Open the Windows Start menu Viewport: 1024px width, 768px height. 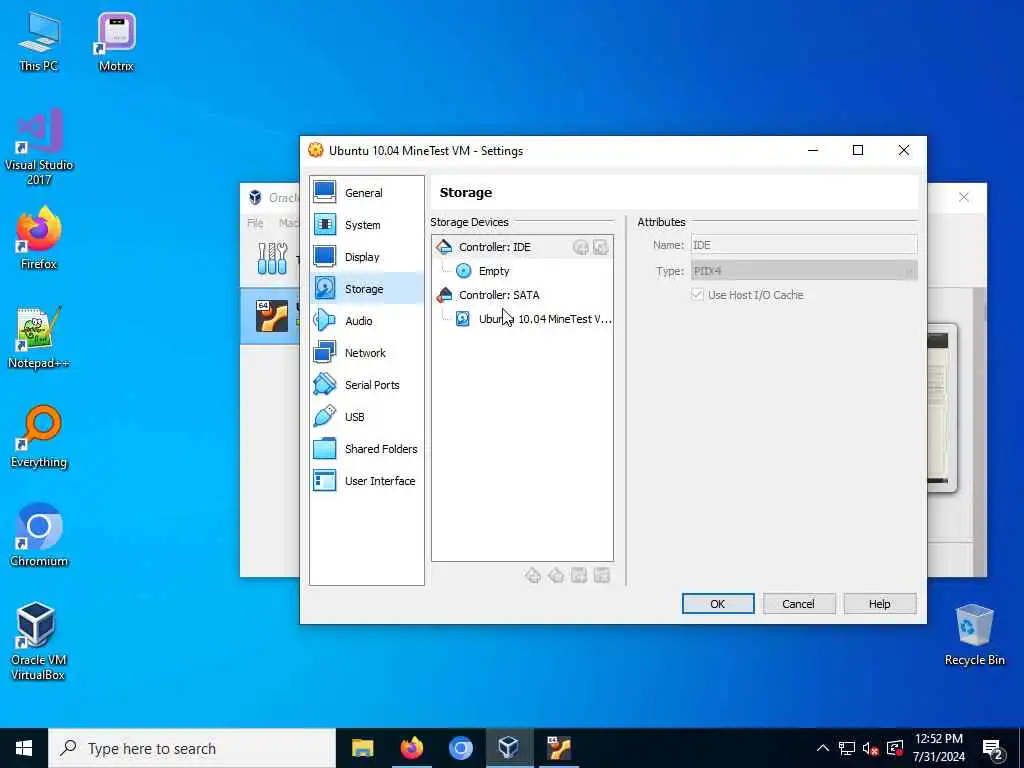click(24, 748)
